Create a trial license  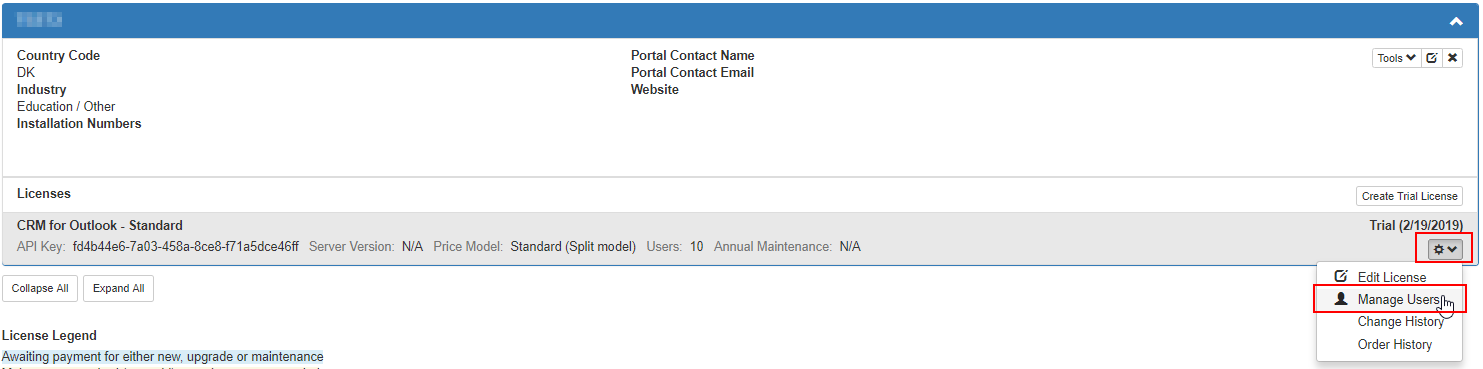point(1409,196)
